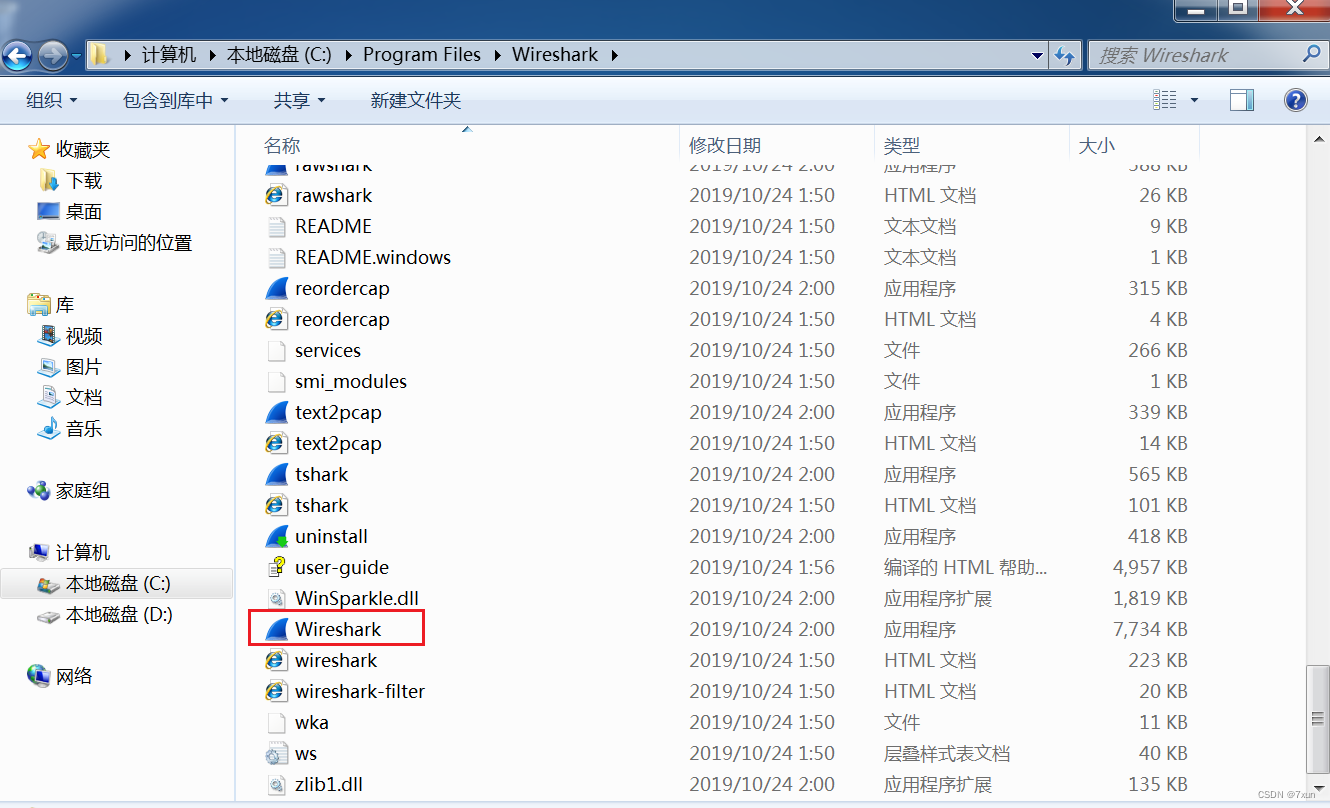Viewport: 1330px width, 808px height.
Task: Click the file list vertical scrollbar thumb
Action: pyautogui.click(x=1320, y=720)
